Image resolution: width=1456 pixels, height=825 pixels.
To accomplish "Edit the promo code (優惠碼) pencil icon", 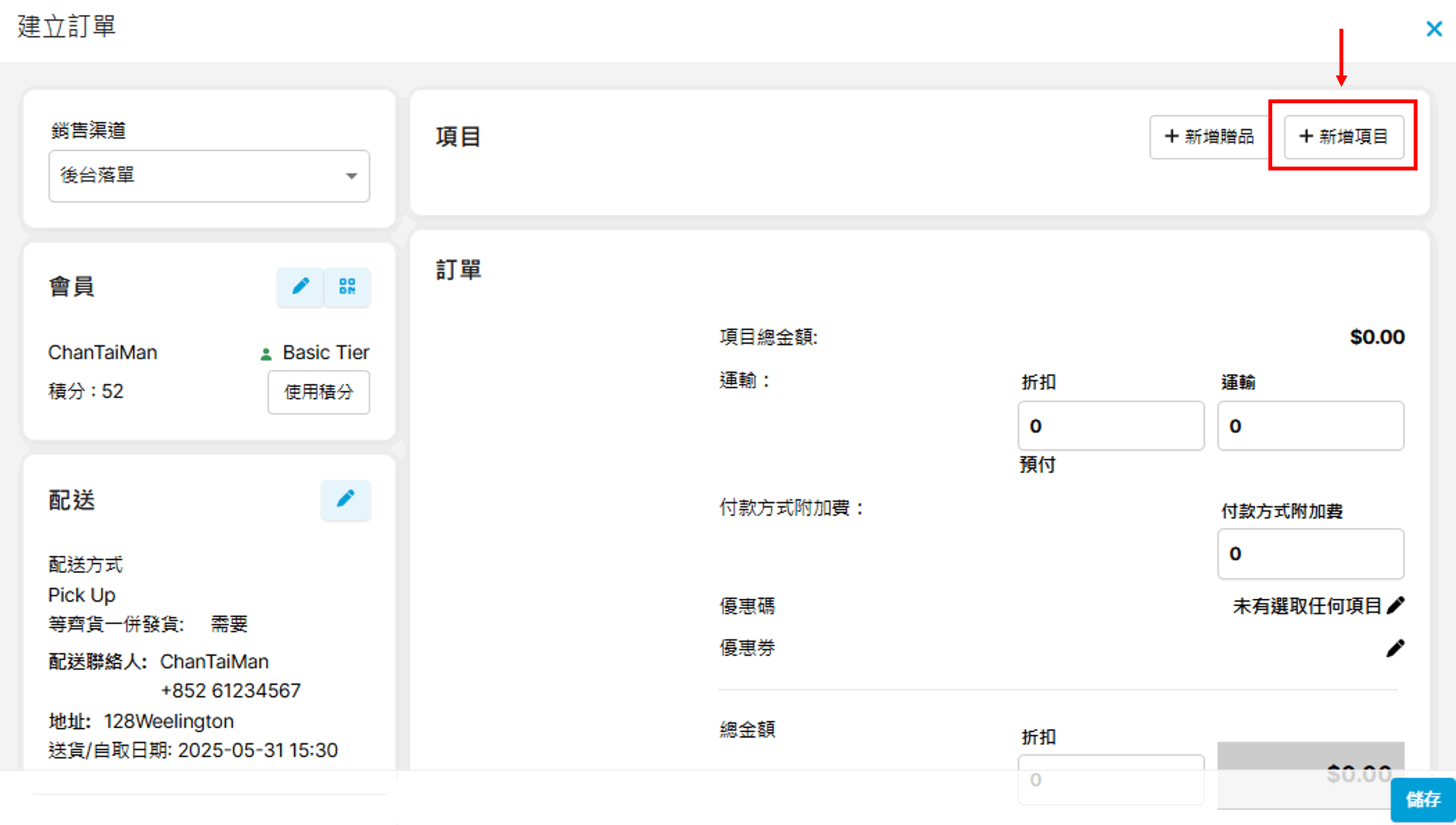I will click(1395, 606).
